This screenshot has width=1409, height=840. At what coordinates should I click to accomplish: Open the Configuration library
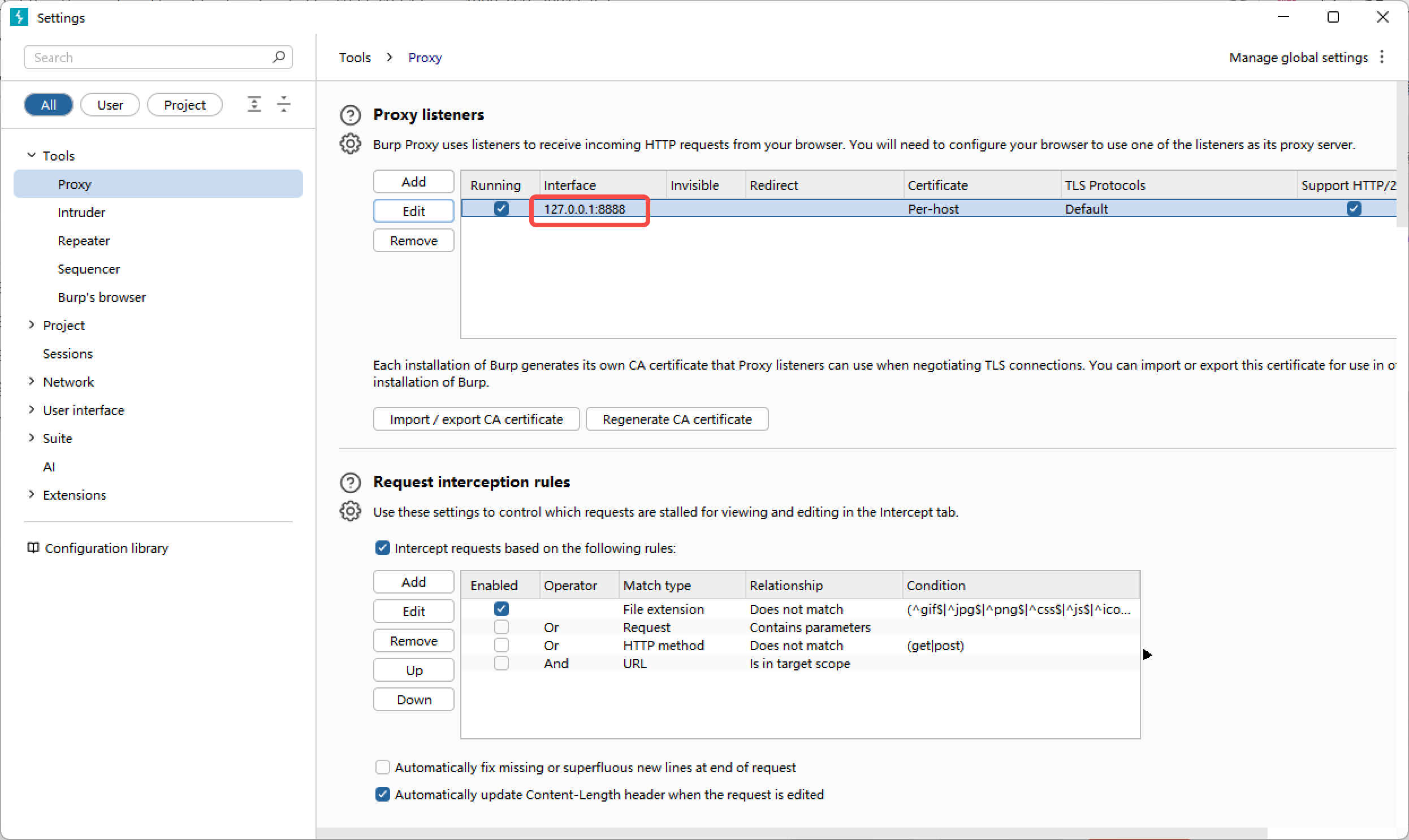point(106,548)
